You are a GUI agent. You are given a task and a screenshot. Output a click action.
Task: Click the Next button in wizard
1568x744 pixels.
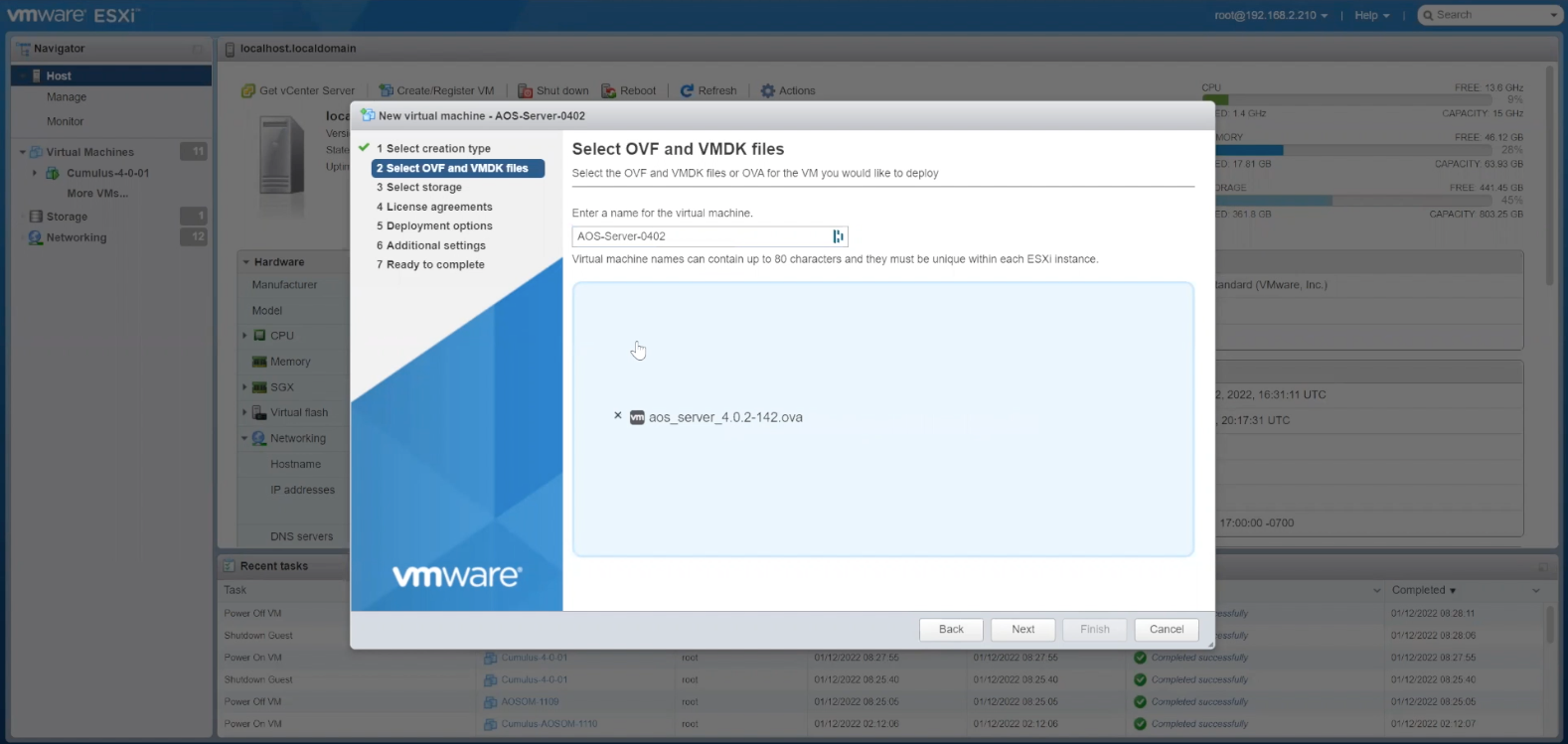point(1022,630)
